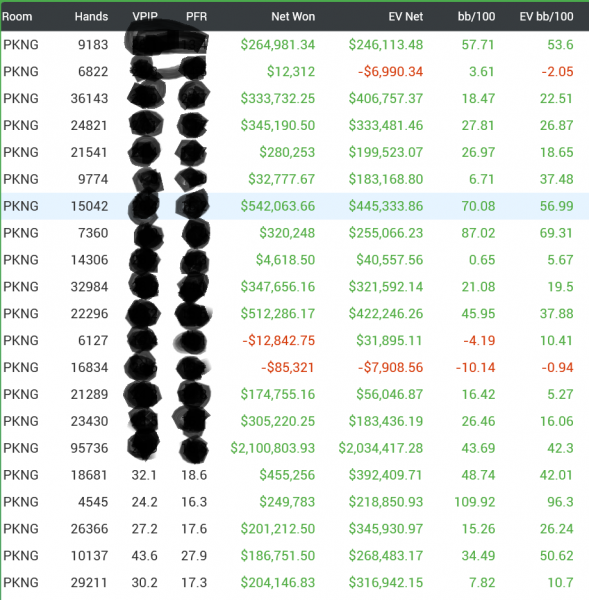Sort by the Hands column header
This screenshot has height=600, width=589.
pyautogui.click(x=91, y=16)
